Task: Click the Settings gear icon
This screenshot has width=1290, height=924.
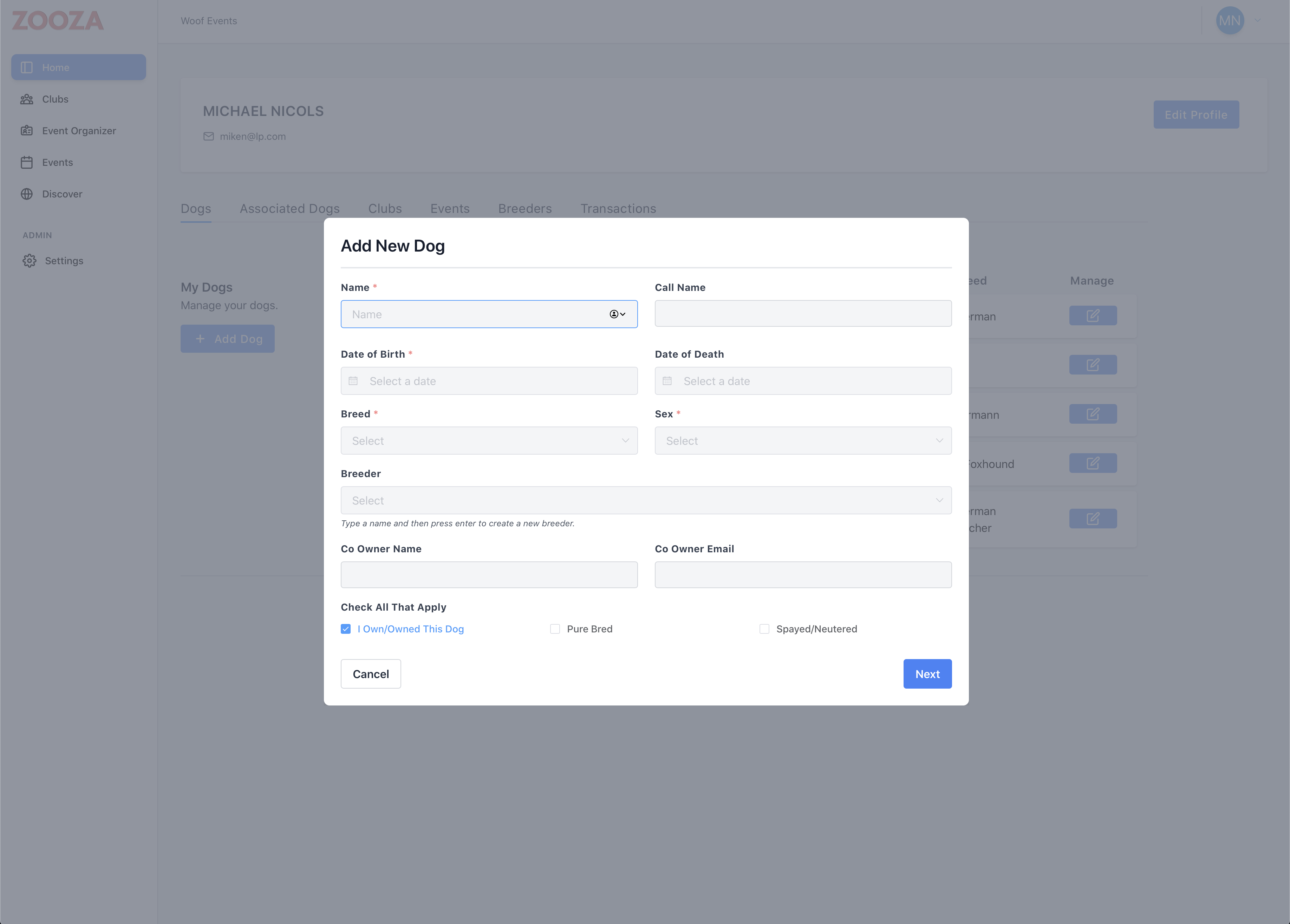Action: (30, 261)
